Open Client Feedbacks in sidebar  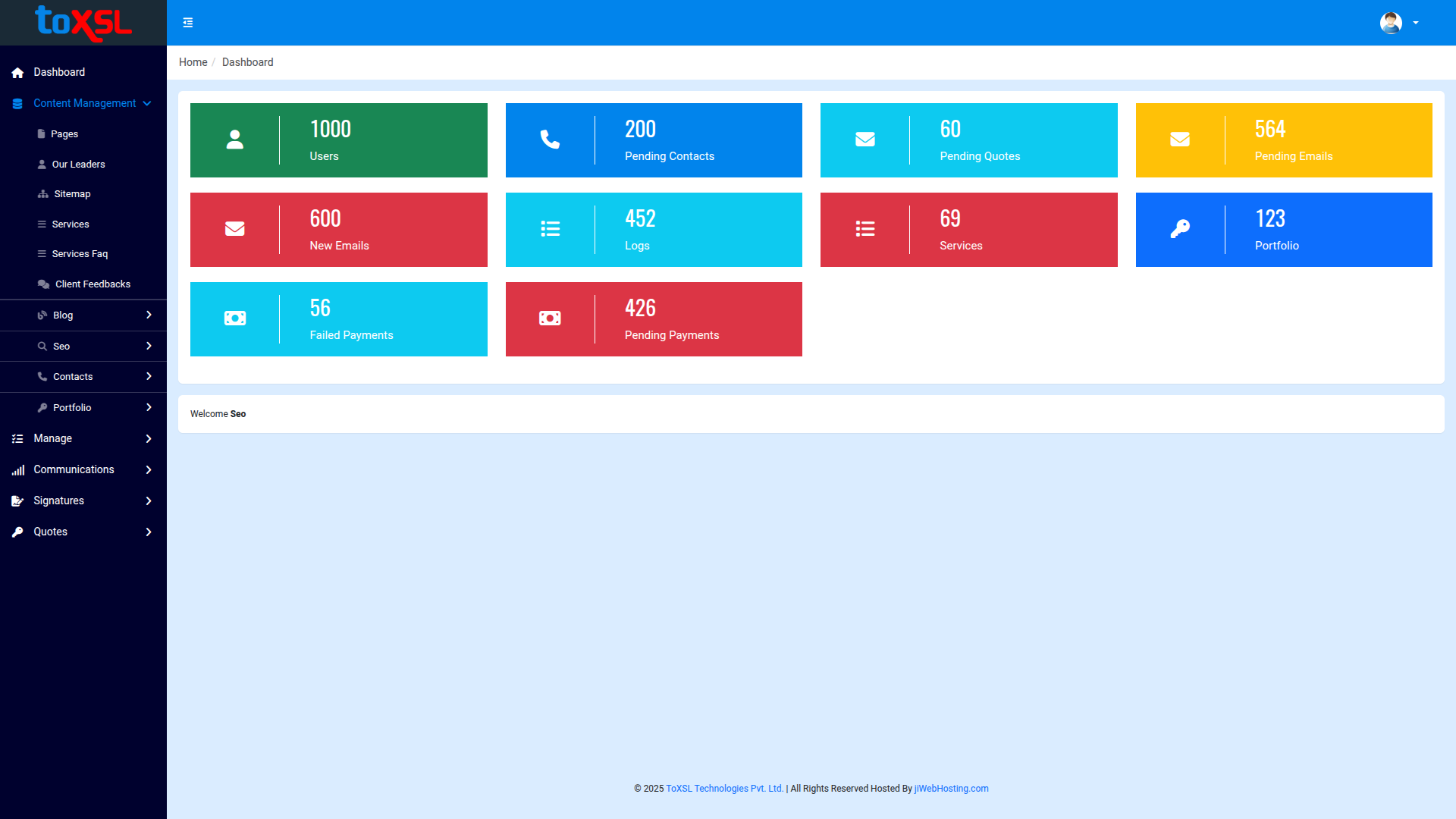[93, 284]
